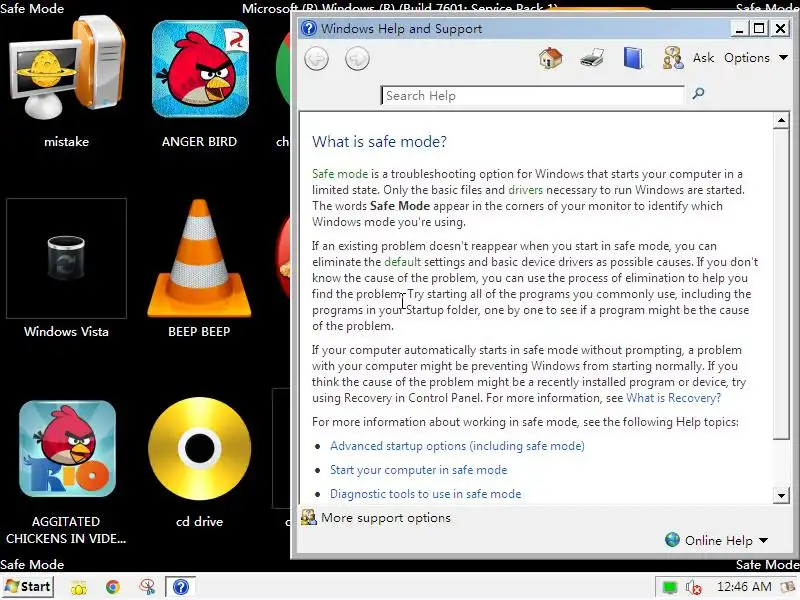Click the Windows Help and Support title bar
The height and width of the screenshot is (600, 800).
pyautogui.click(x=515, y=29)
